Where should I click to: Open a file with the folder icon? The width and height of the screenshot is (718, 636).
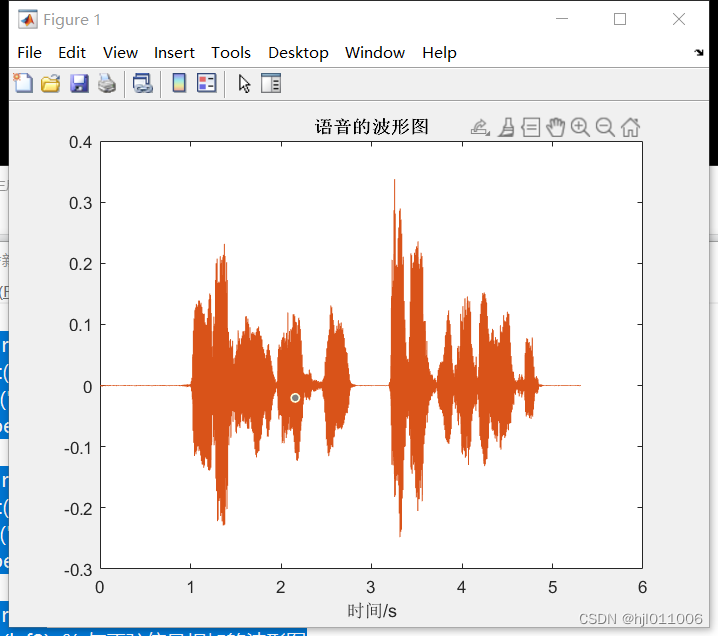point(50,84)
